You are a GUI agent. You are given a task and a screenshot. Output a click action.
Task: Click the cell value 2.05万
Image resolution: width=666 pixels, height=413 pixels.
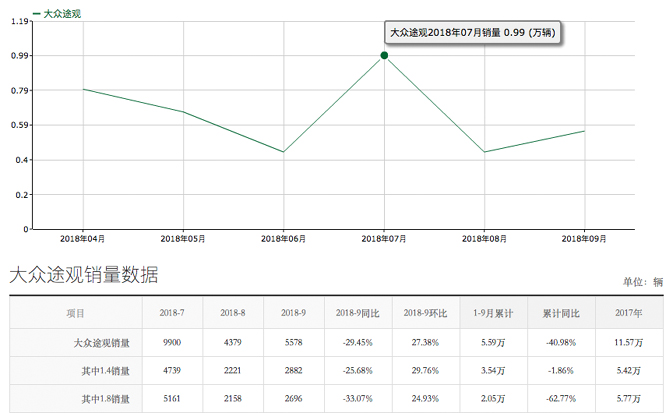click(x=493, y=399)
